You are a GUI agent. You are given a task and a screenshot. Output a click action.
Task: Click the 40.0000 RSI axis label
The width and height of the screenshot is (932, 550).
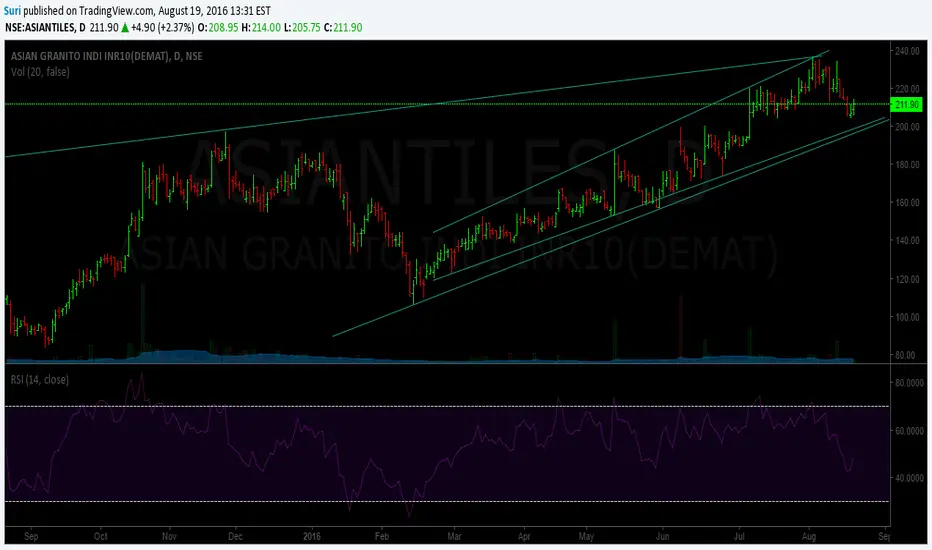[909, 478]
